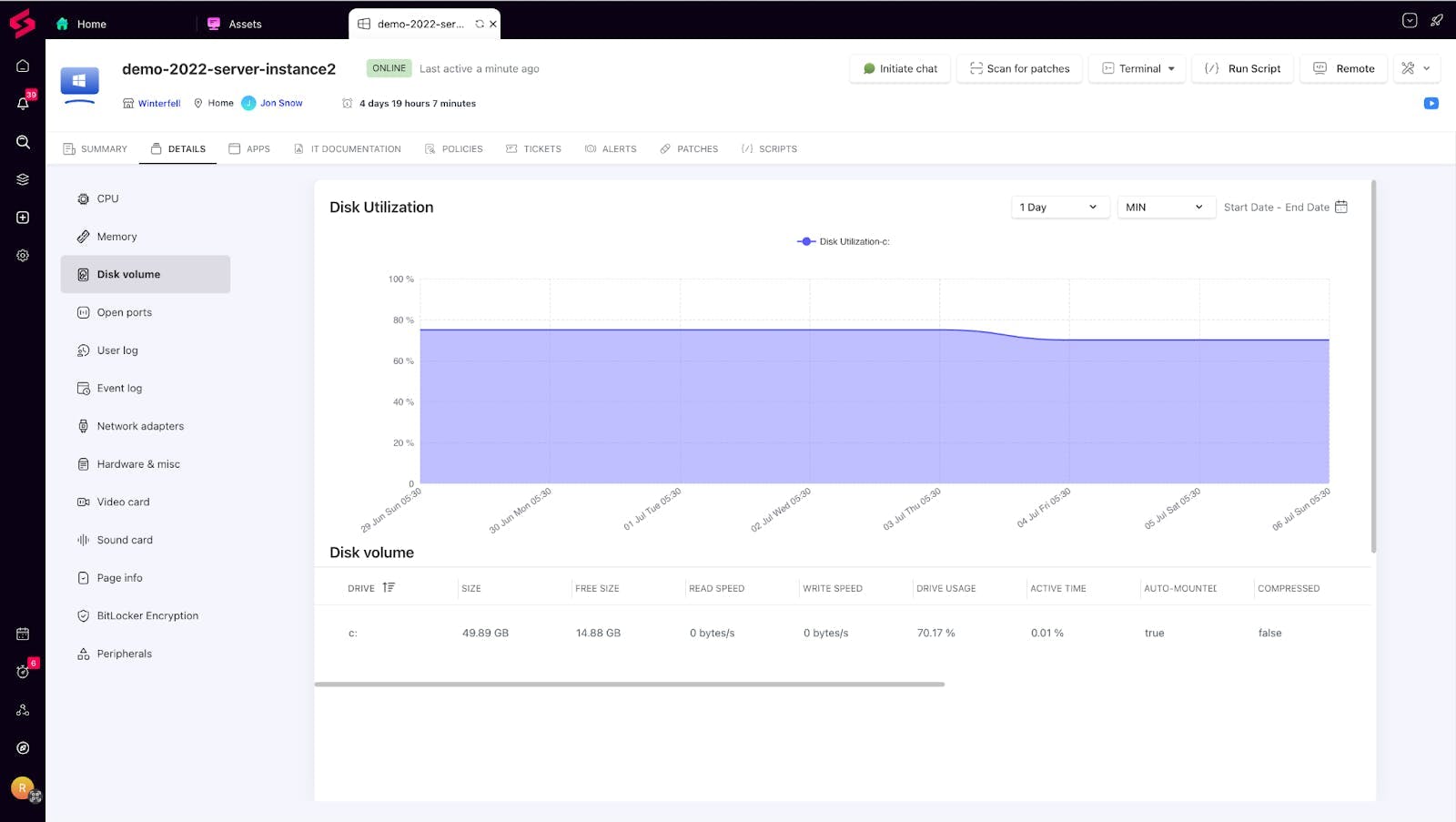The width and height of the screenshot is (1456, 822).
Task: Open the Jon Snow user link
Action: click(x=281, y=103)
